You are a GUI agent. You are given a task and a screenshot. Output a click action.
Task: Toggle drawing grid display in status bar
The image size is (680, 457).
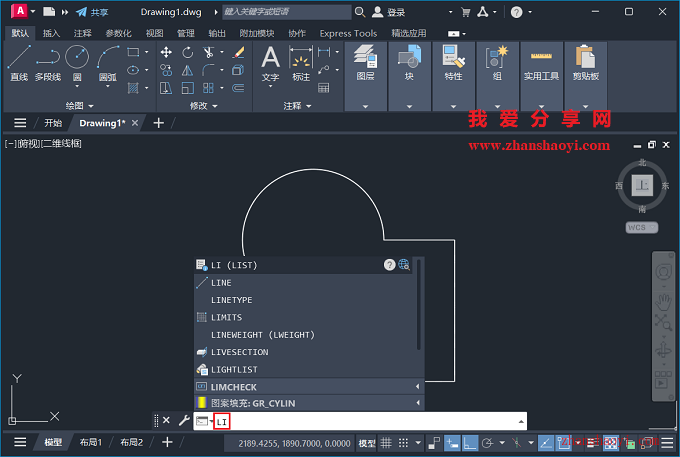pyautogui.click(x=386, y=443)
